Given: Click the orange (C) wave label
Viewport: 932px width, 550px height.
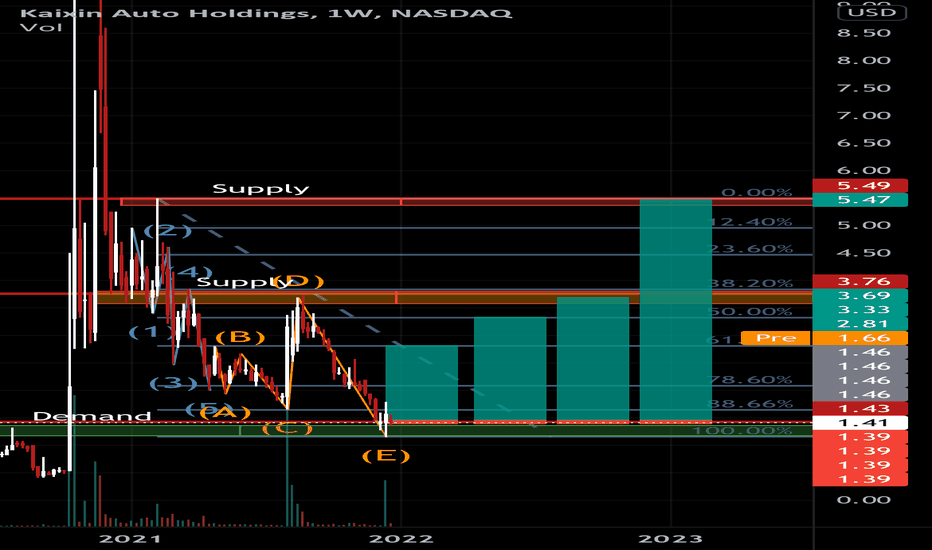Looking at the screenshot, I should 287,428.
